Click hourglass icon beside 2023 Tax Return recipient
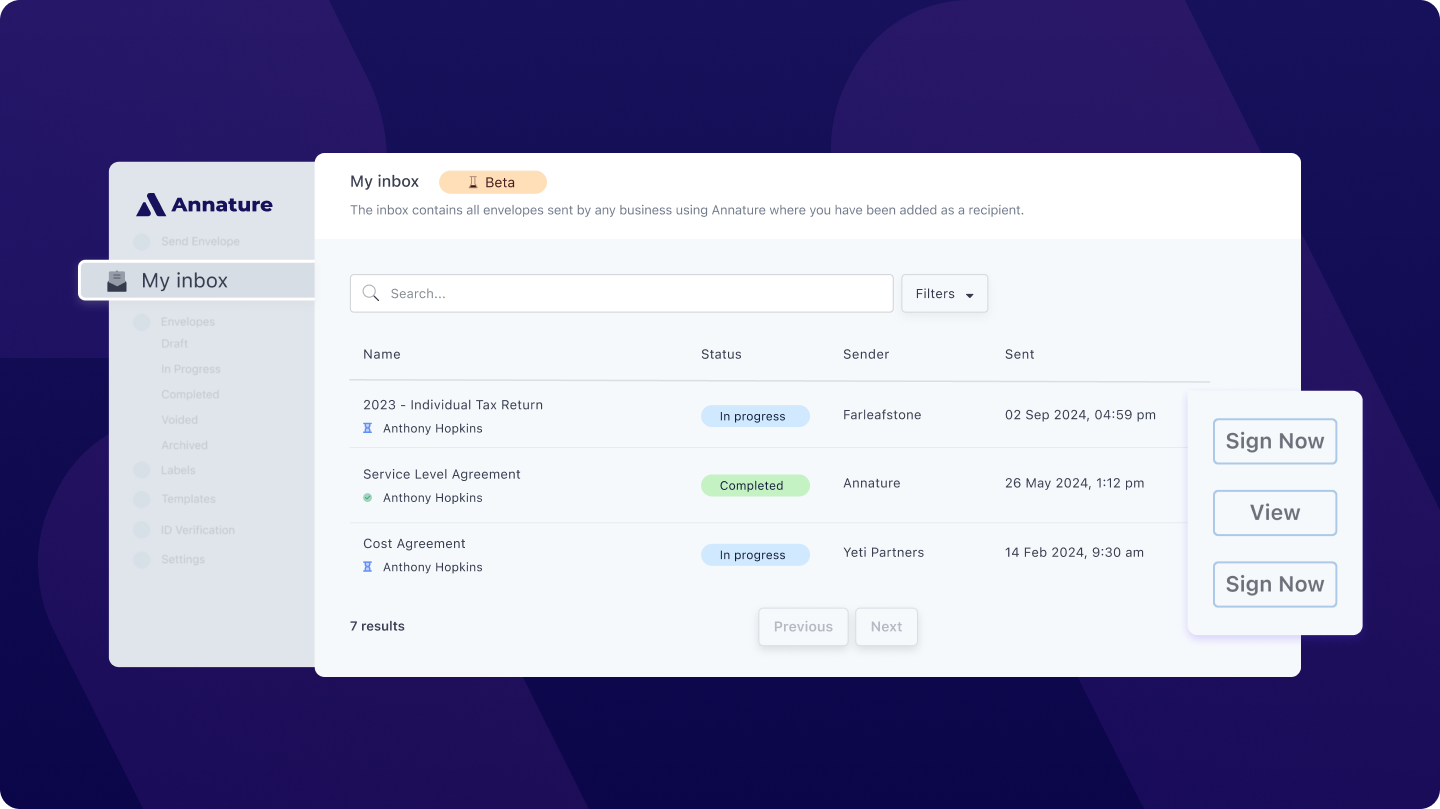 click(x=367, y=428)
